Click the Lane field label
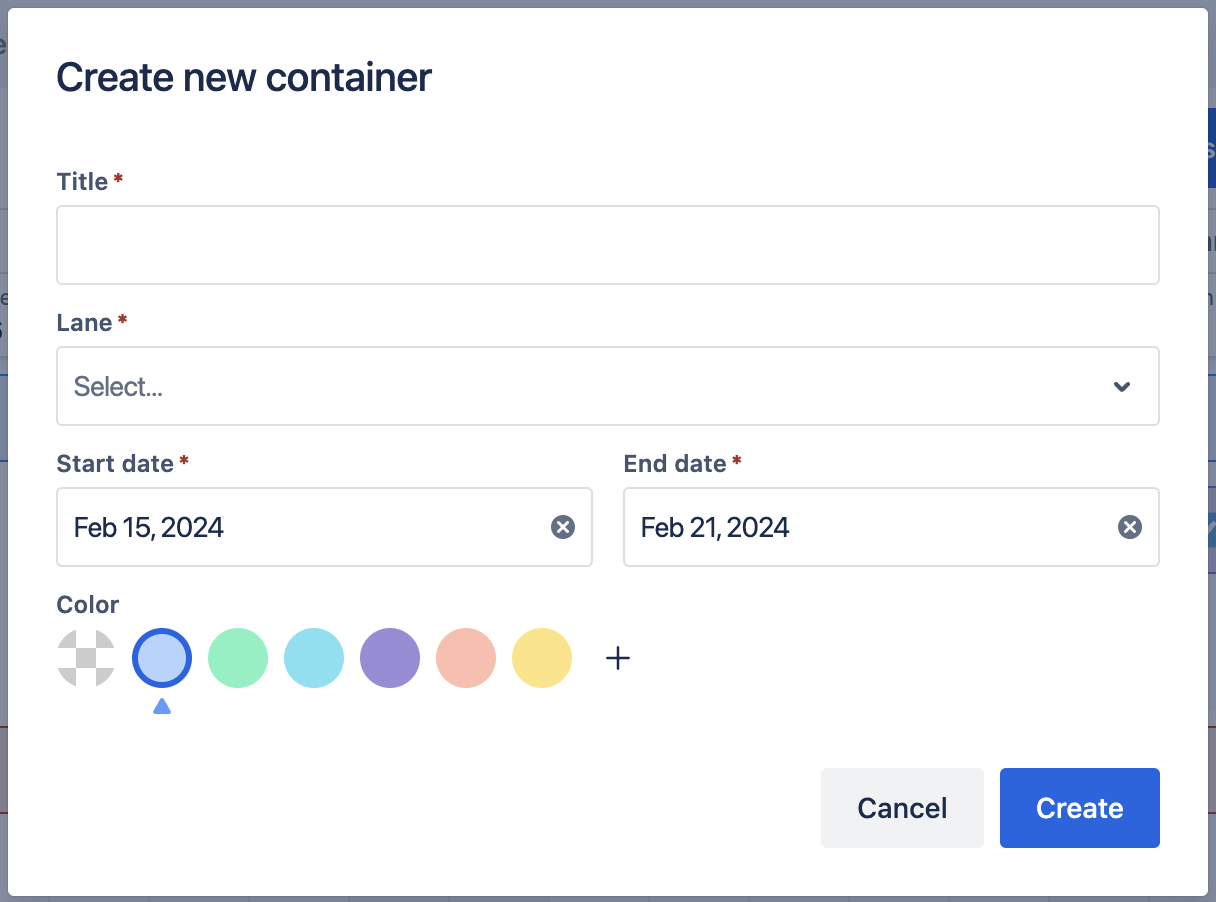Screen dimensions: 1216x902 pyautogui.click(x=84, y=322)
